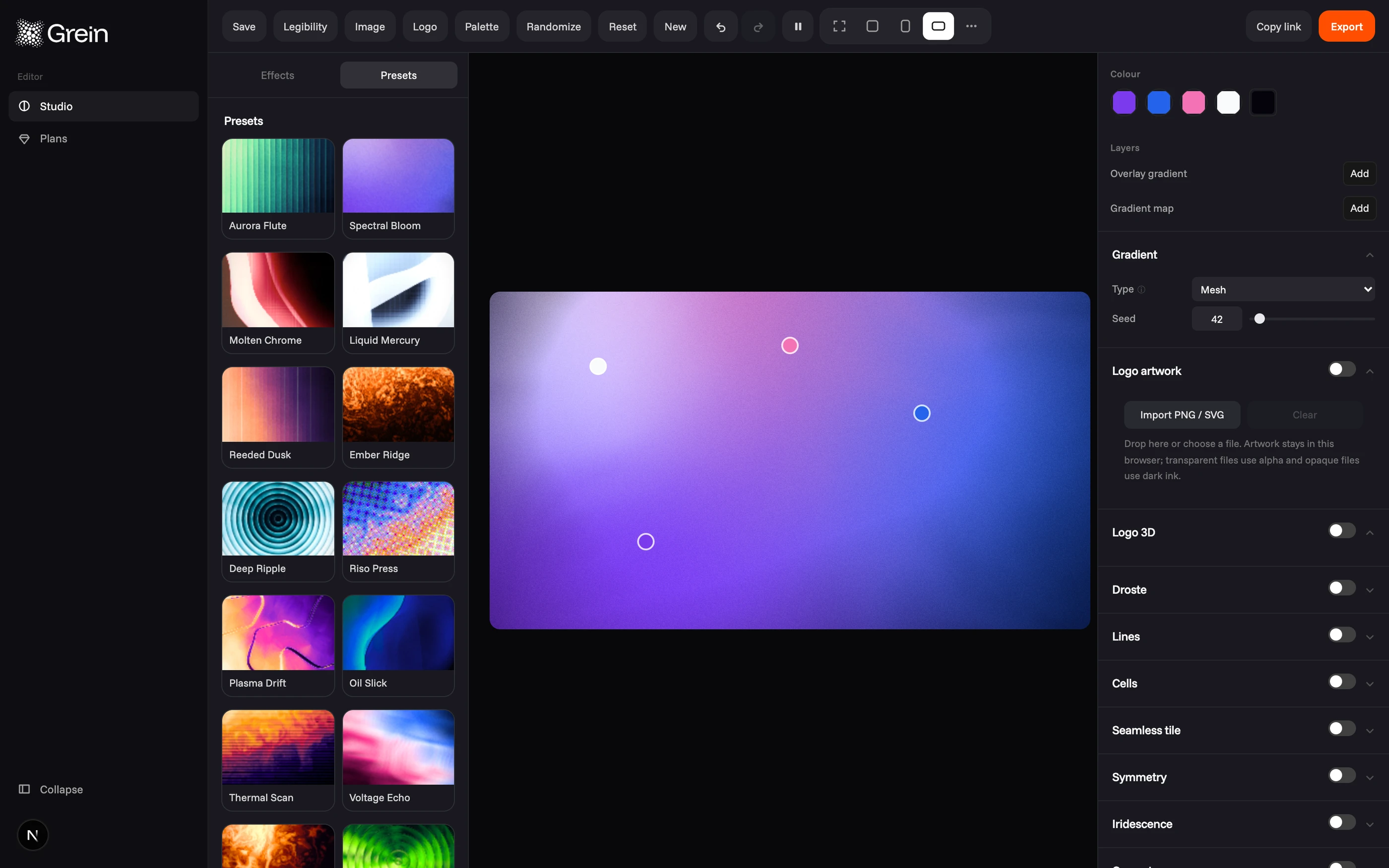Redo the last change
This screenshot has height=868, width=1389.
[x=758, y=26]
